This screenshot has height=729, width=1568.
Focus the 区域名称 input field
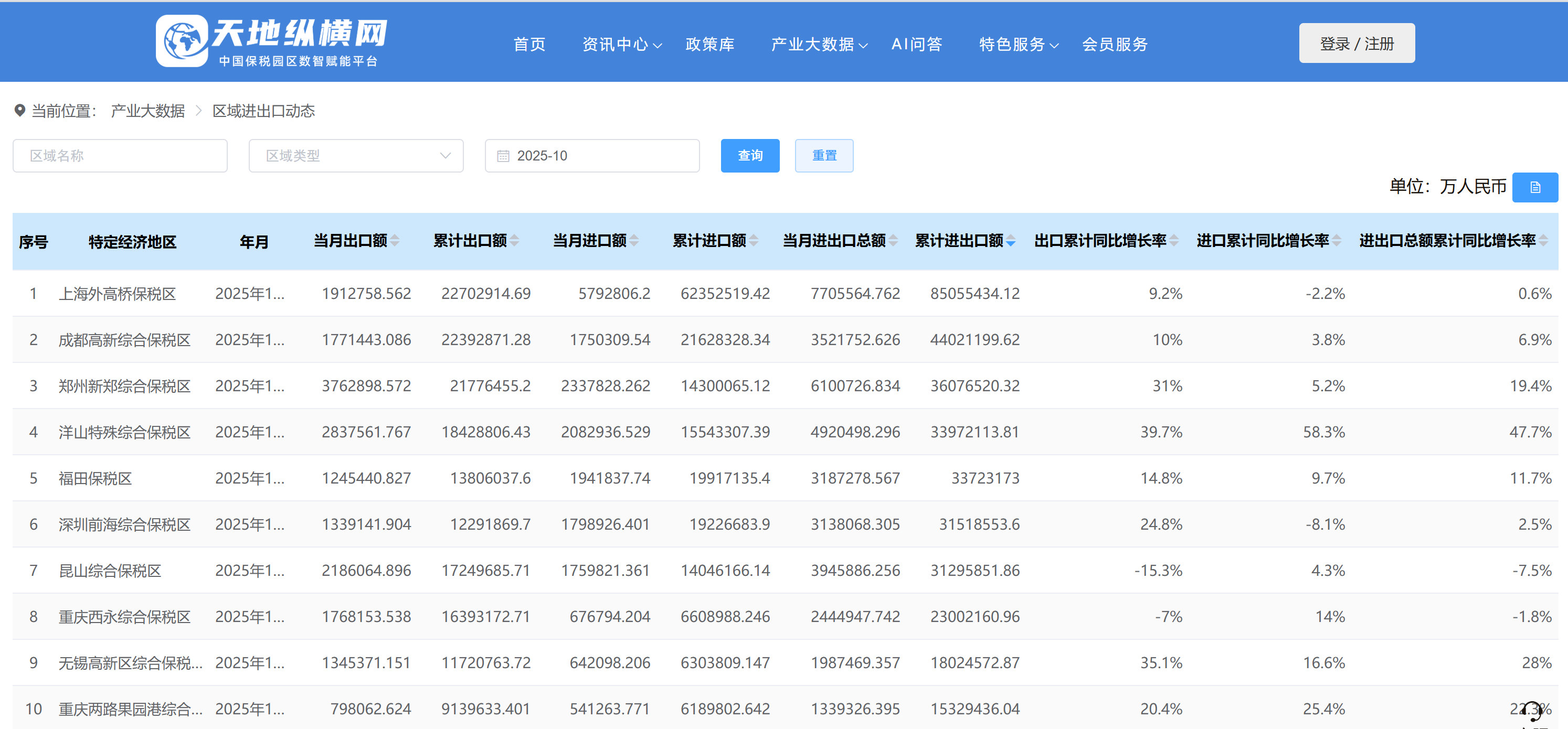pos(120,156)
